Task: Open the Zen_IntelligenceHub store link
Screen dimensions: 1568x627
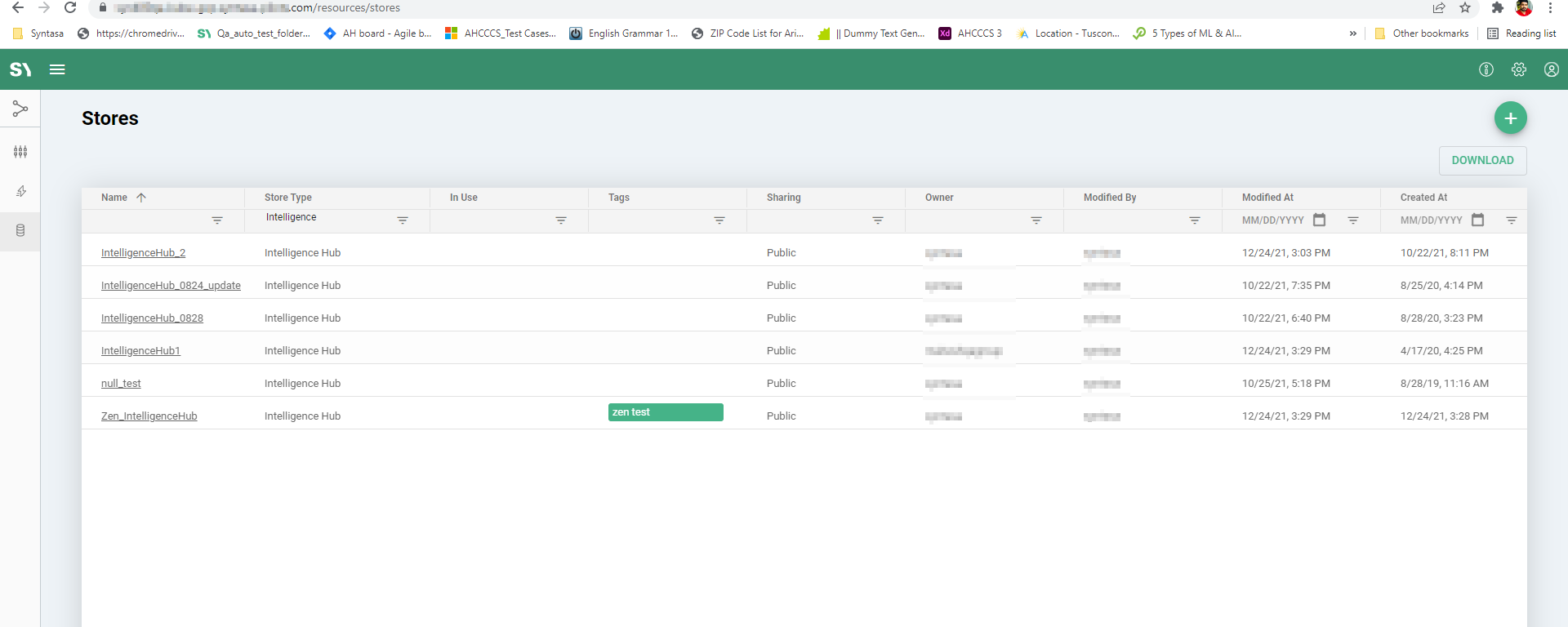Action: [x=149, y=416]
